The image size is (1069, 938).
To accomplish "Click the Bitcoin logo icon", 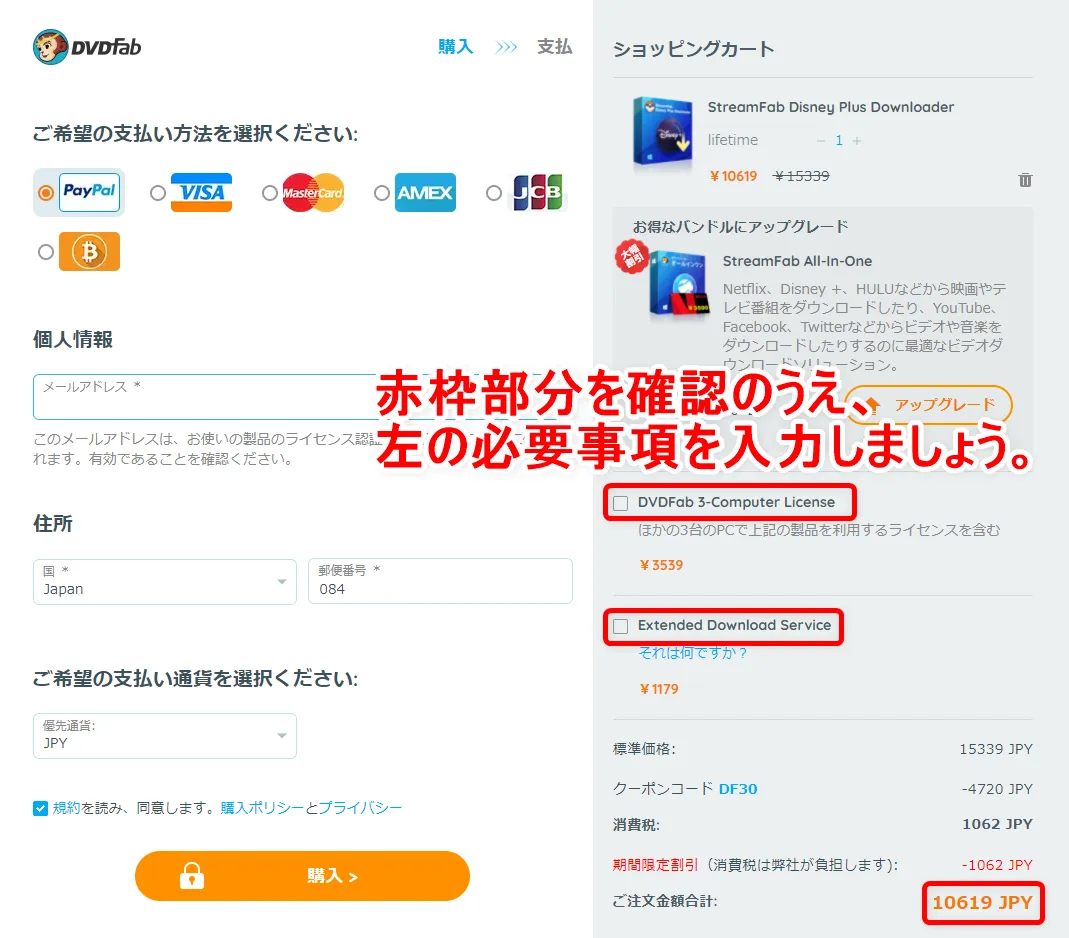I will tap(89, 252).
